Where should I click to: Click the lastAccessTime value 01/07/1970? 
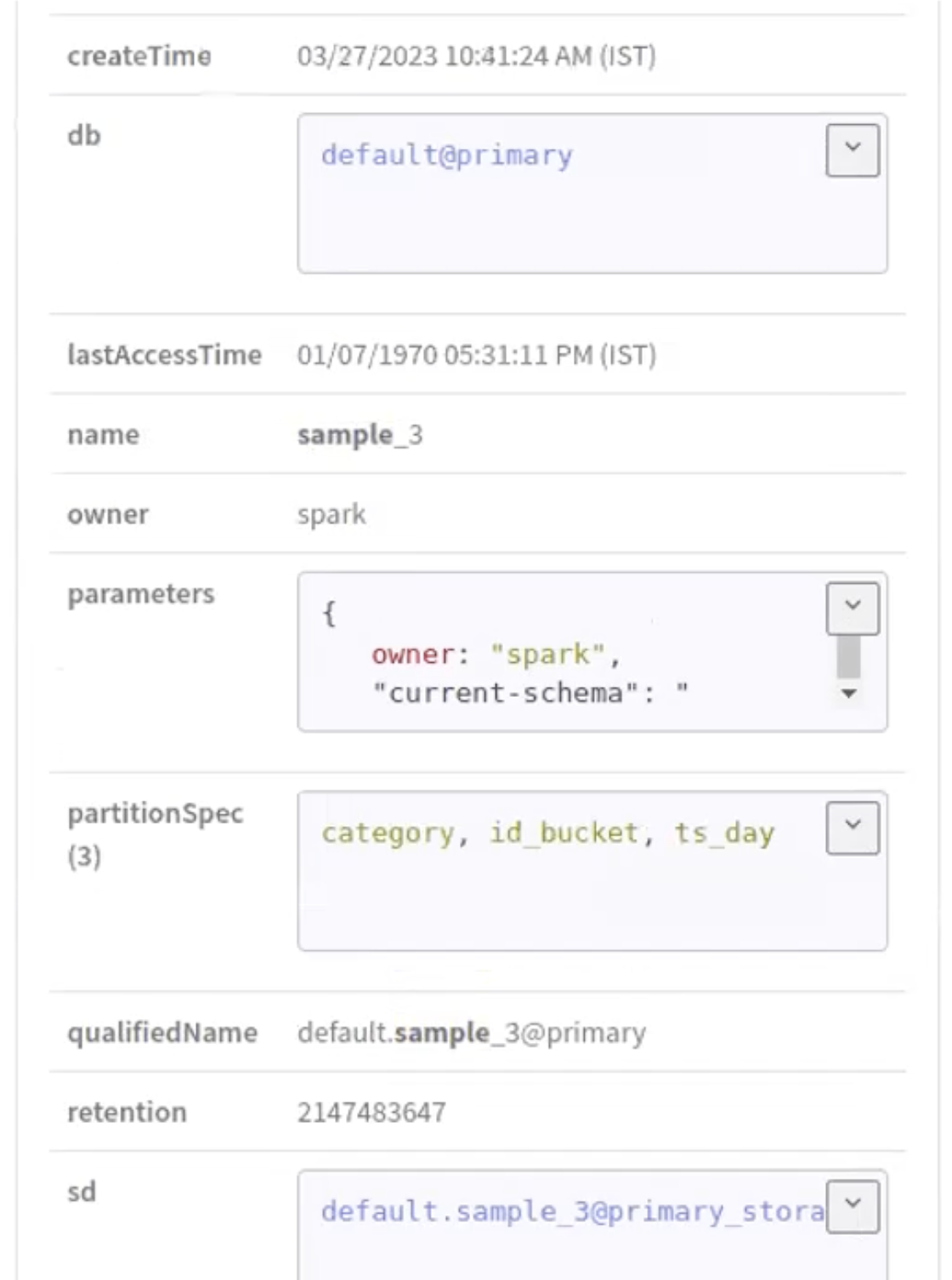(x=476, y=354)
